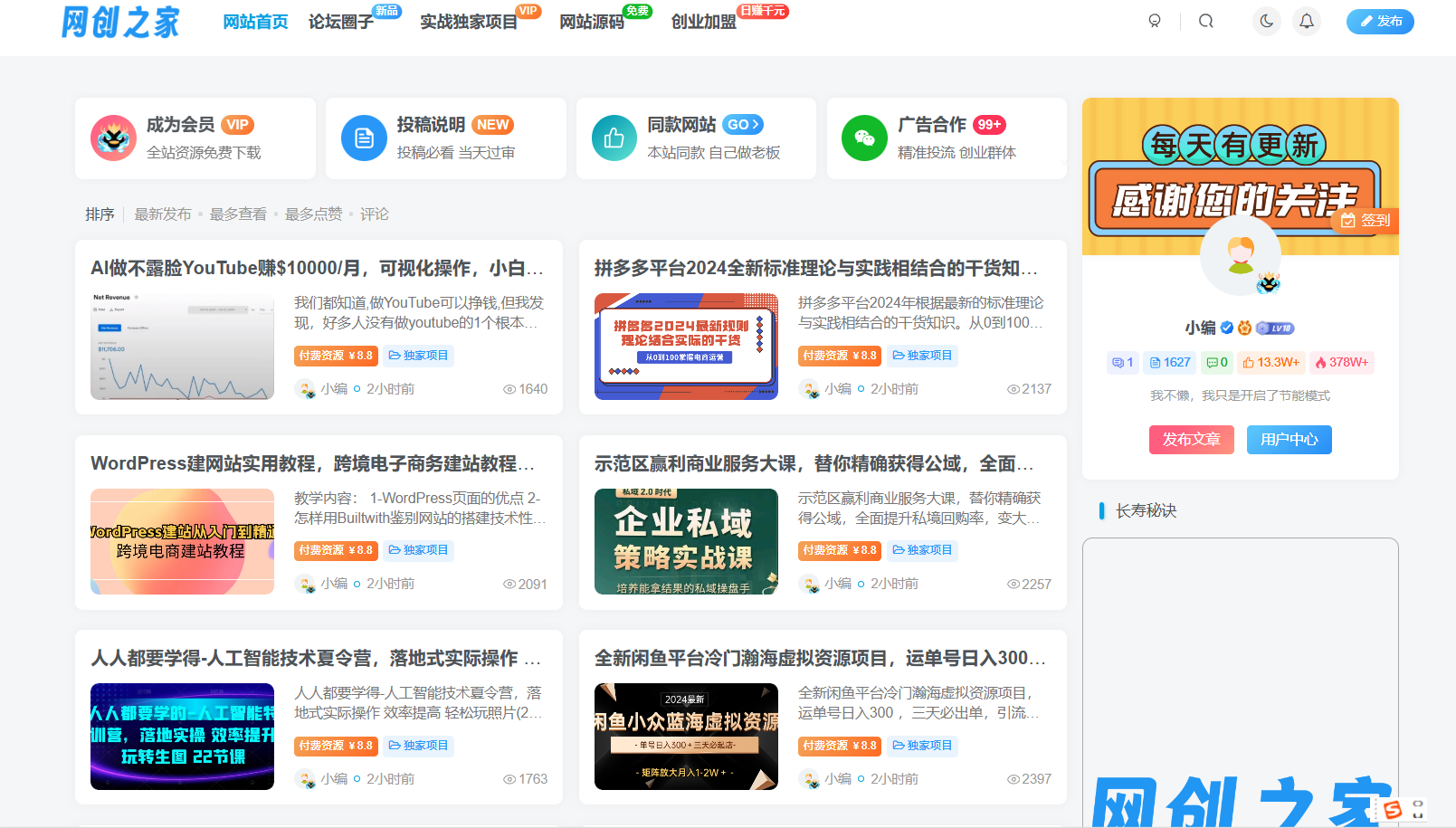Screen dimensions: 1456x828
Task: Open the AI做不露脸YouTube article title
Action: click(x=318, y=268)
